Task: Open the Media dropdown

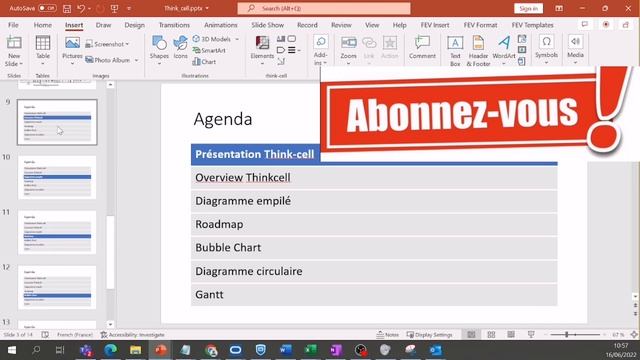Action: point(575,50)
